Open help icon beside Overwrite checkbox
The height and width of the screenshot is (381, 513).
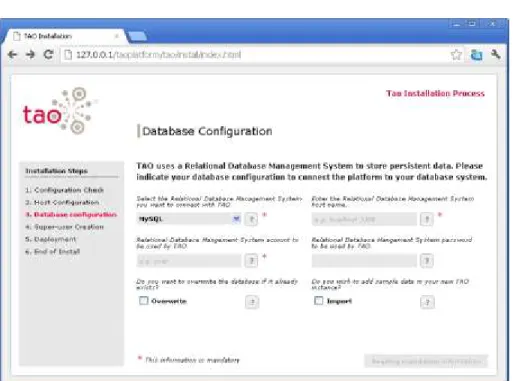[252, 302]
